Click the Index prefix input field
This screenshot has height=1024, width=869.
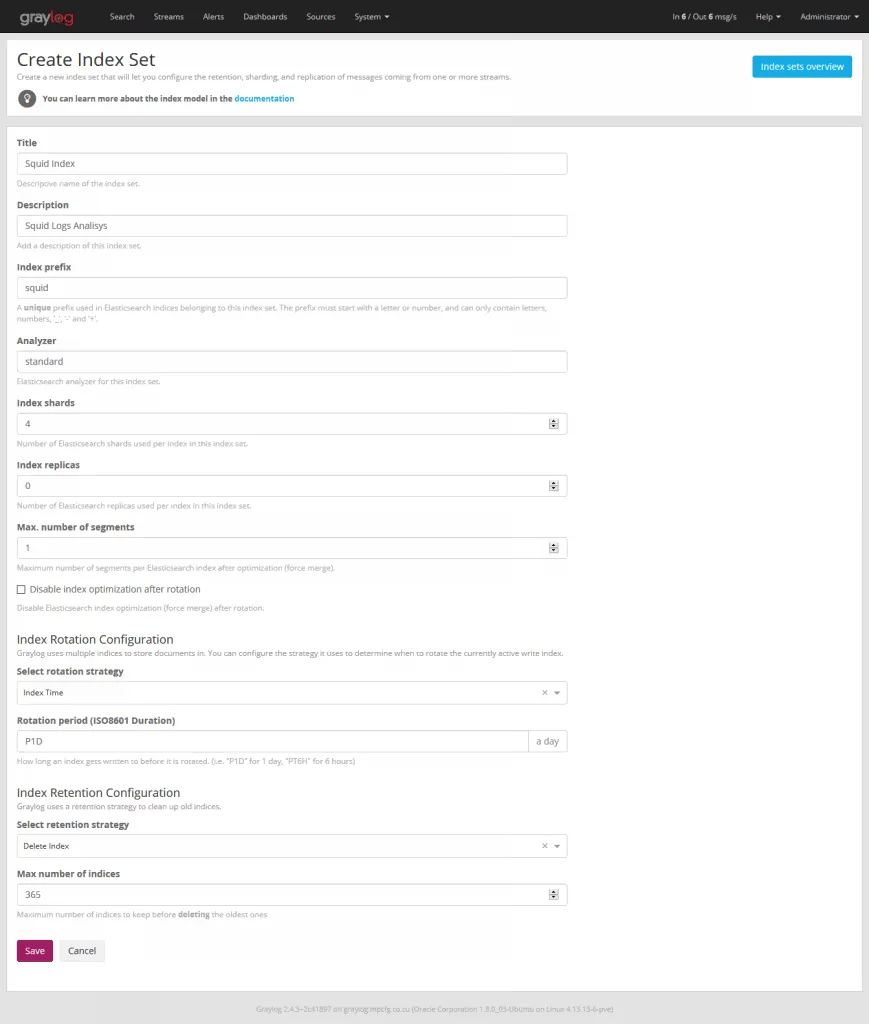(292, 288)
